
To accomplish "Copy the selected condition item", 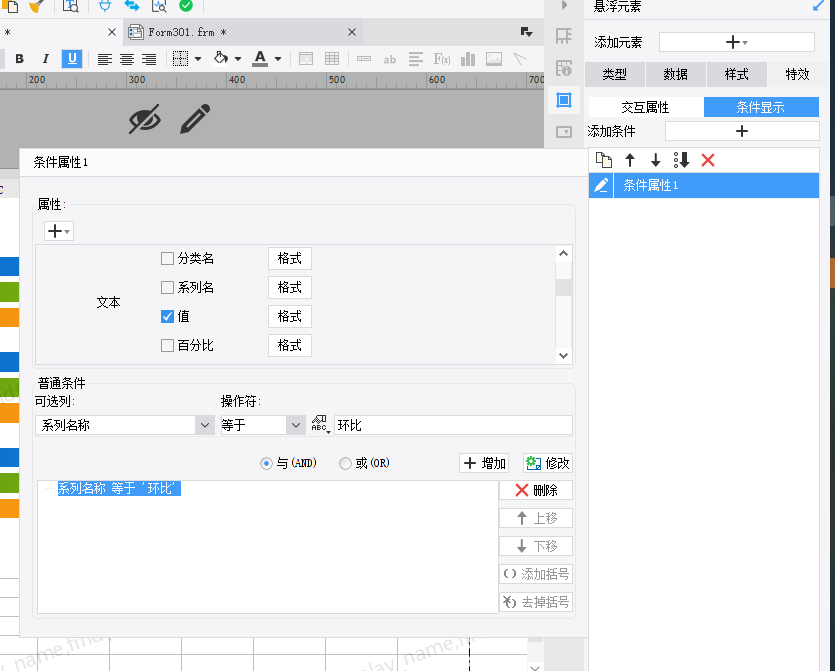I will point(604,160).
